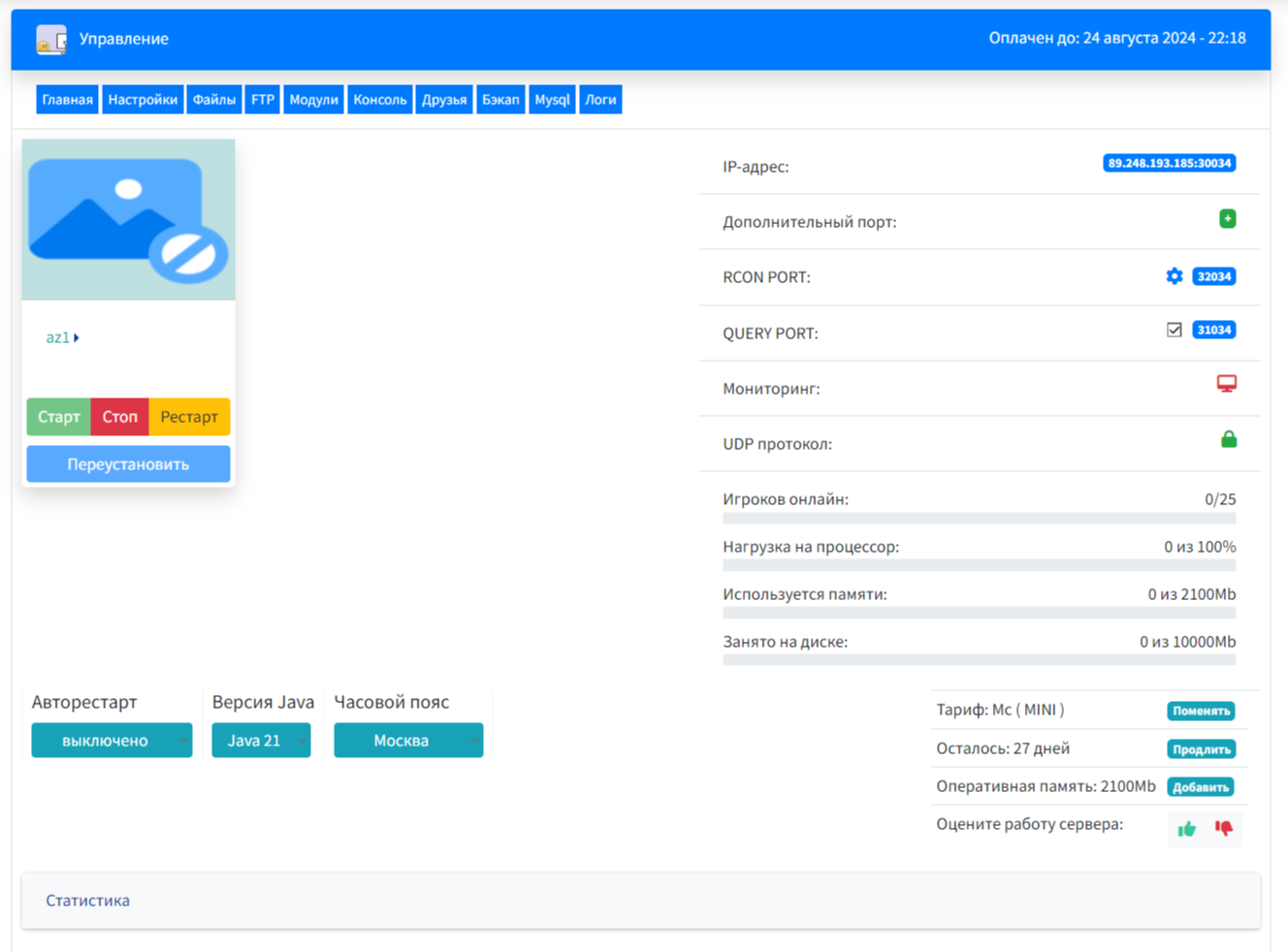Click the Оплачен до date text
Screen dimensions: 1288x952
(x=1117, y=38)
